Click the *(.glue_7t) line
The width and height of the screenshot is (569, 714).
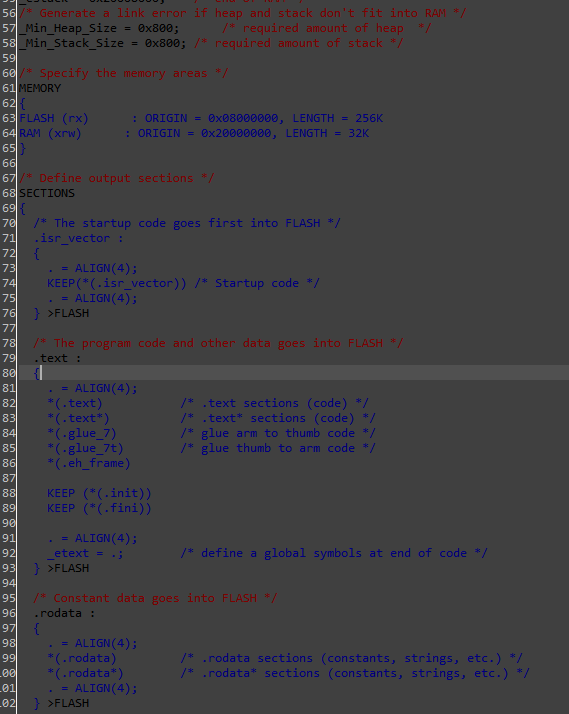(85, 449)
